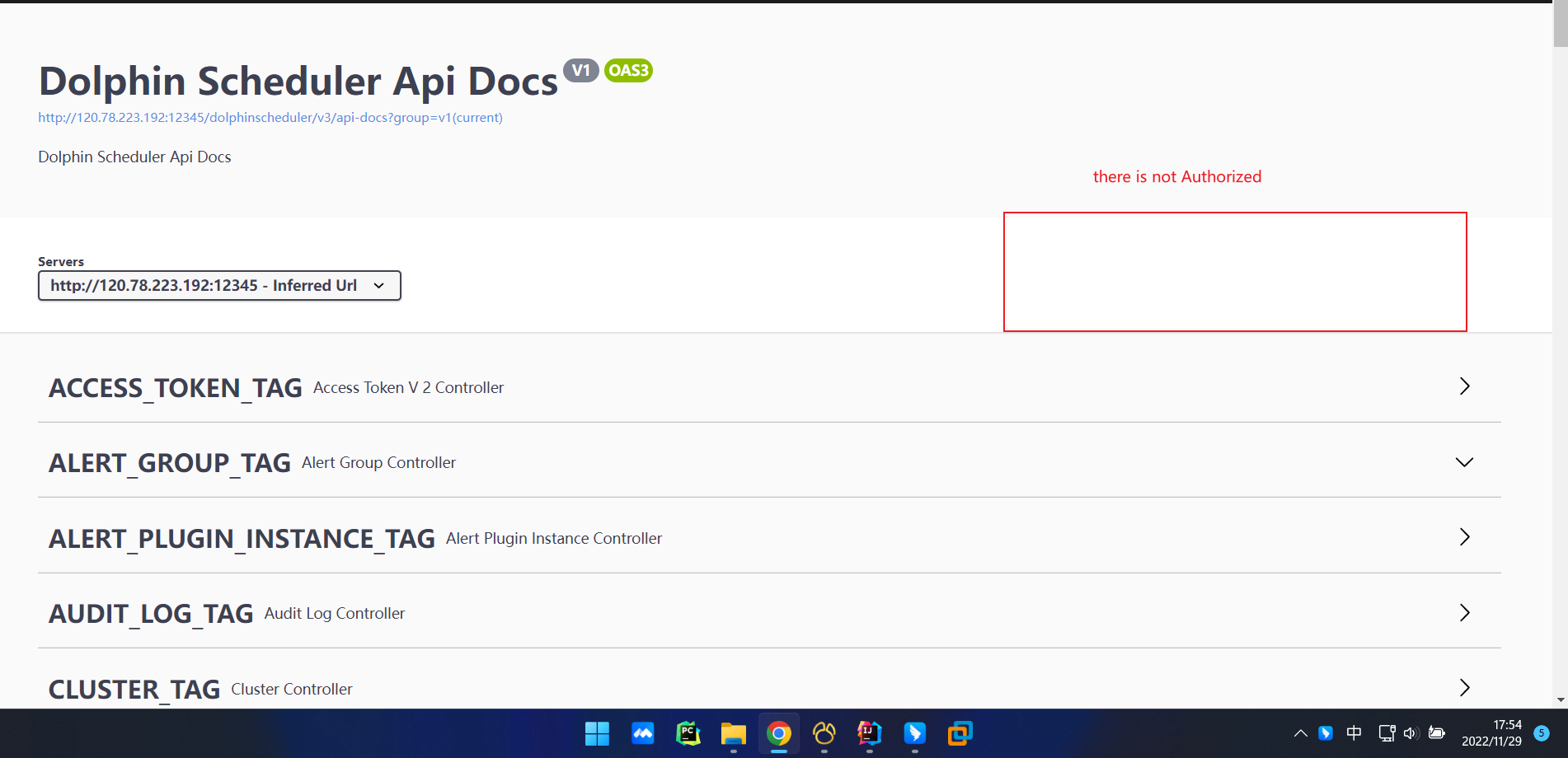Screen dimensions: 1568x758
Task: Open the Servers dropdown list
Action: (x=219, y=286)
